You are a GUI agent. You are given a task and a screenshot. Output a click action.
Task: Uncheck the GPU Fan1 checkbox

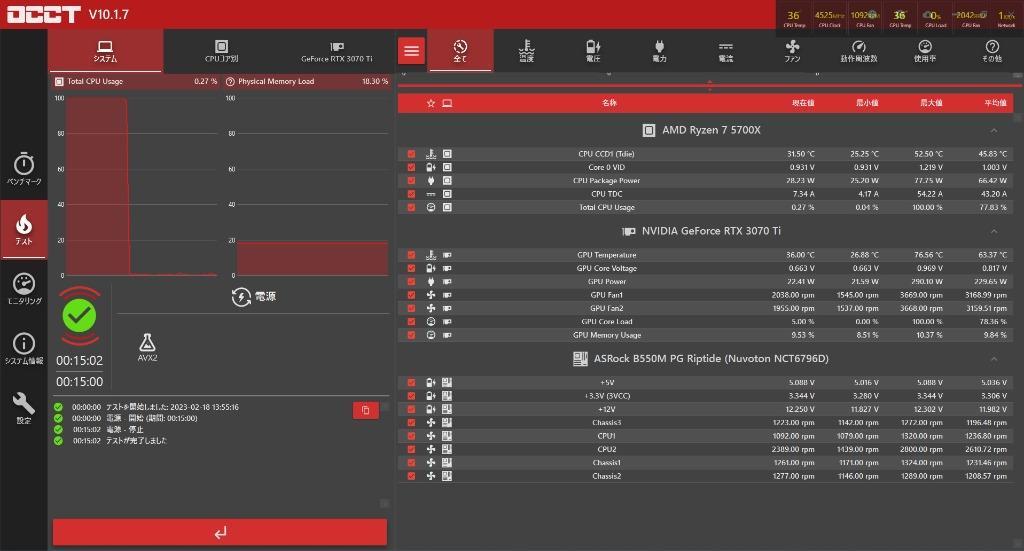411,295
